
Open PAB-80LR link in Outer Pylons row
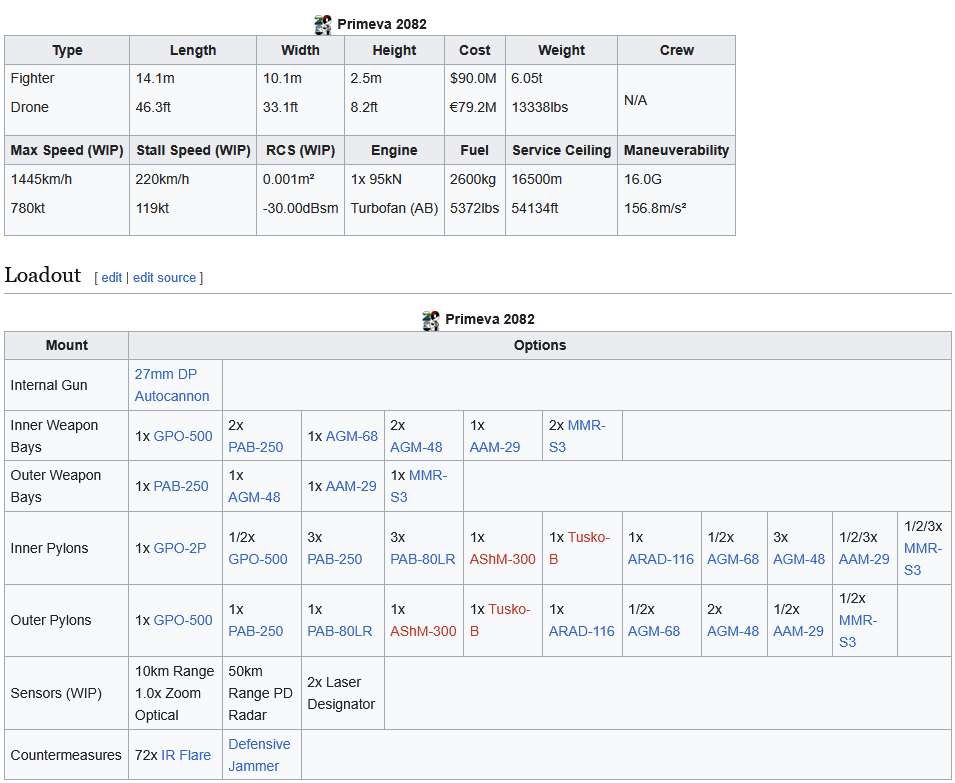click(339, 631)
